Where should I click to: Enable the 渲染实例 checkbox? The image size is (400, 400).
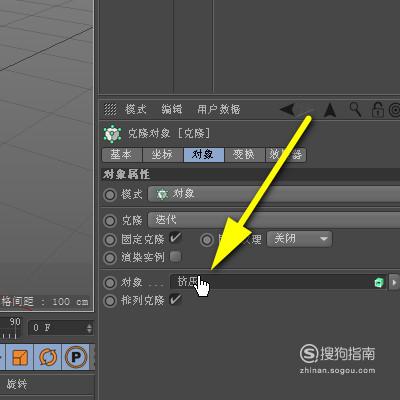(x=175, y=257)
